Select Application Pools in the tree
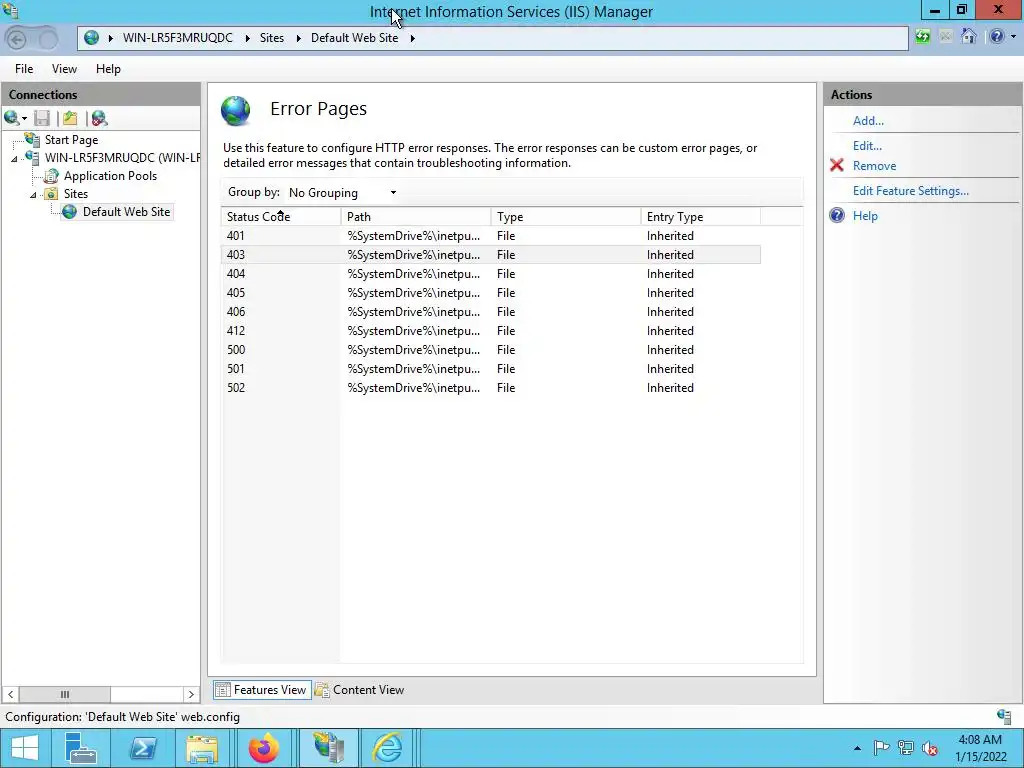 [x=110, y=176]
